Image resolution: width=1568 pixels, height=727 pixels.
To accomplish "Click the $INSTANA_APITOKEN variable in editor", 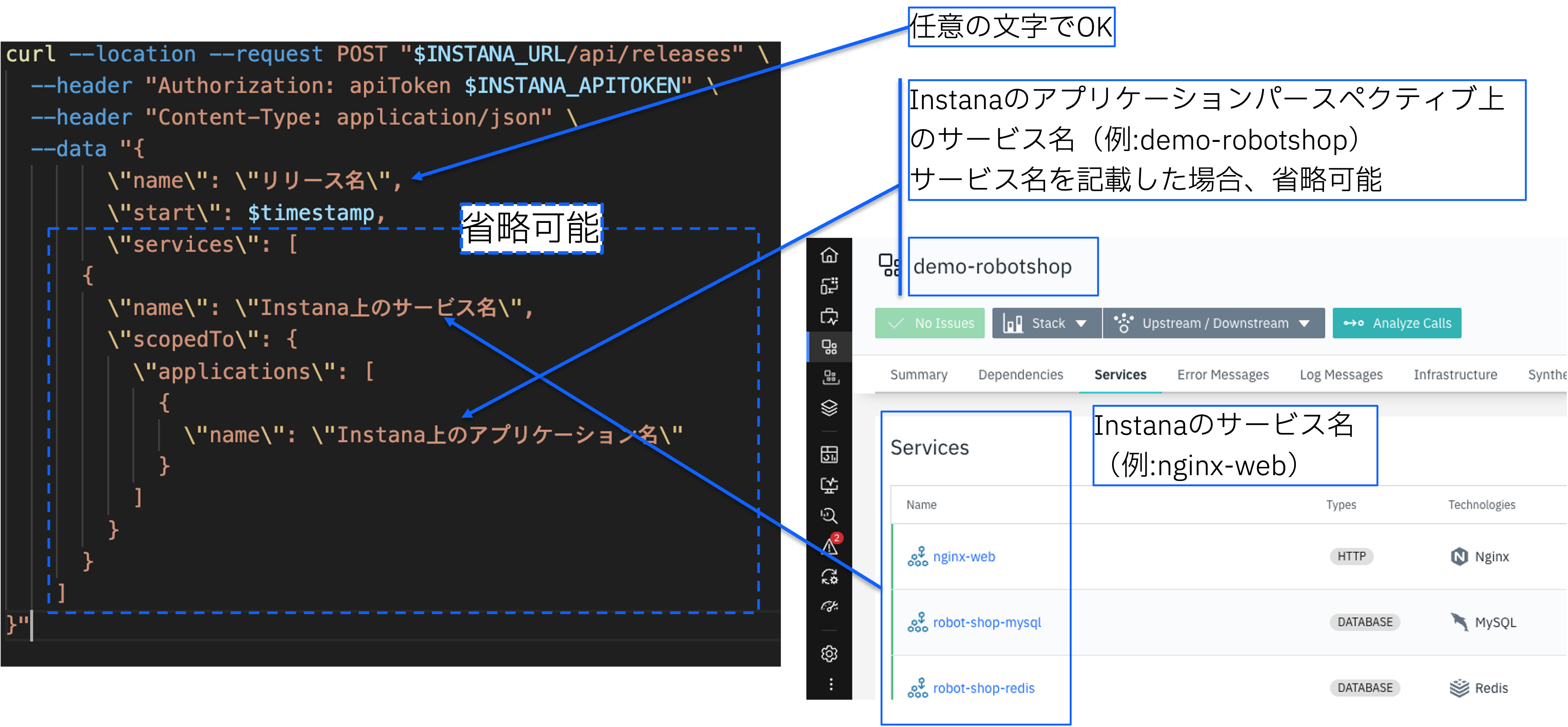I will pyautogui.click(x=572, y=86).
